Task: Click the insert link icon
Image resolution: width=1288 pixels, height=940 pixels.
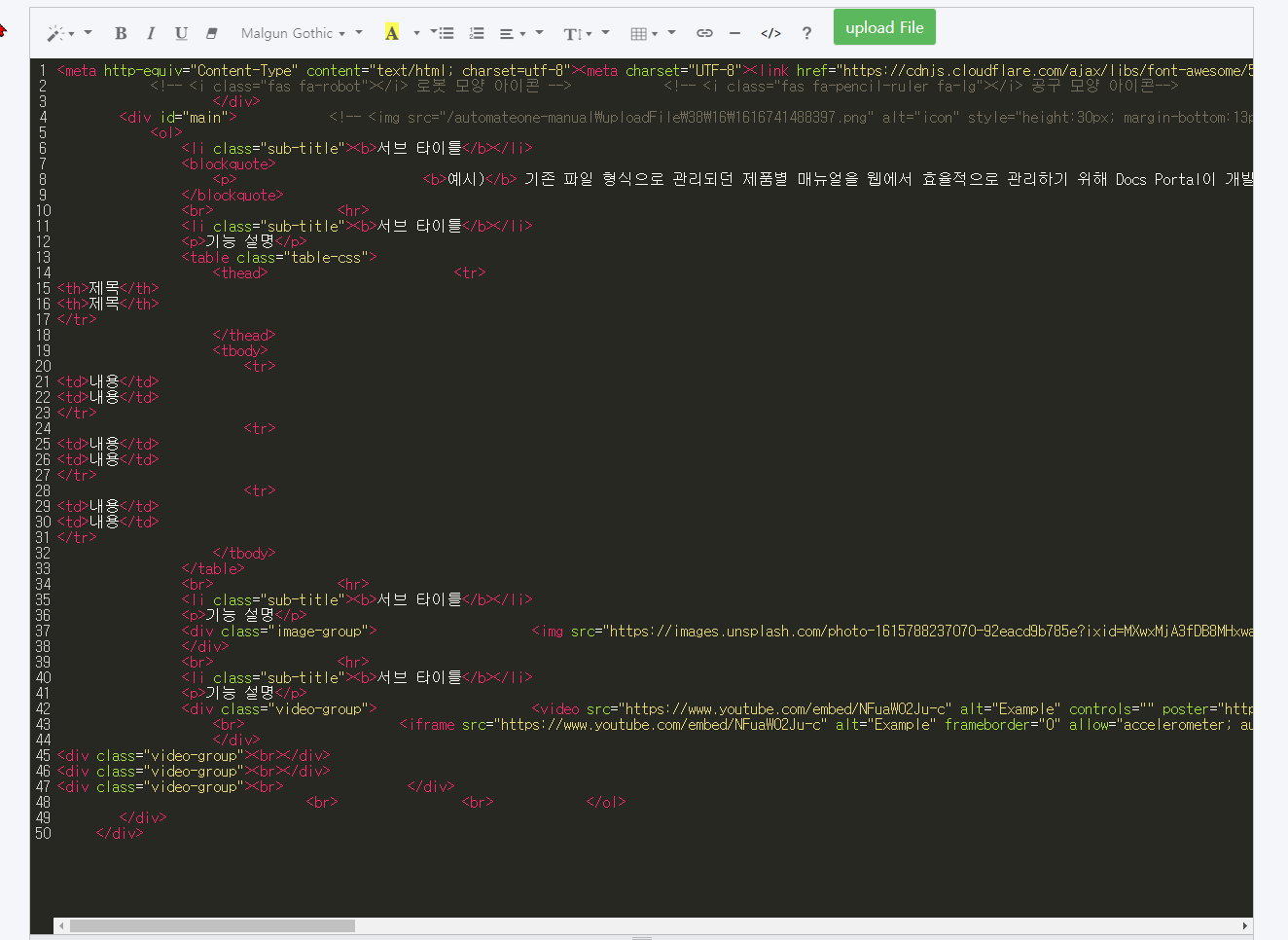Action: point(704,33)
